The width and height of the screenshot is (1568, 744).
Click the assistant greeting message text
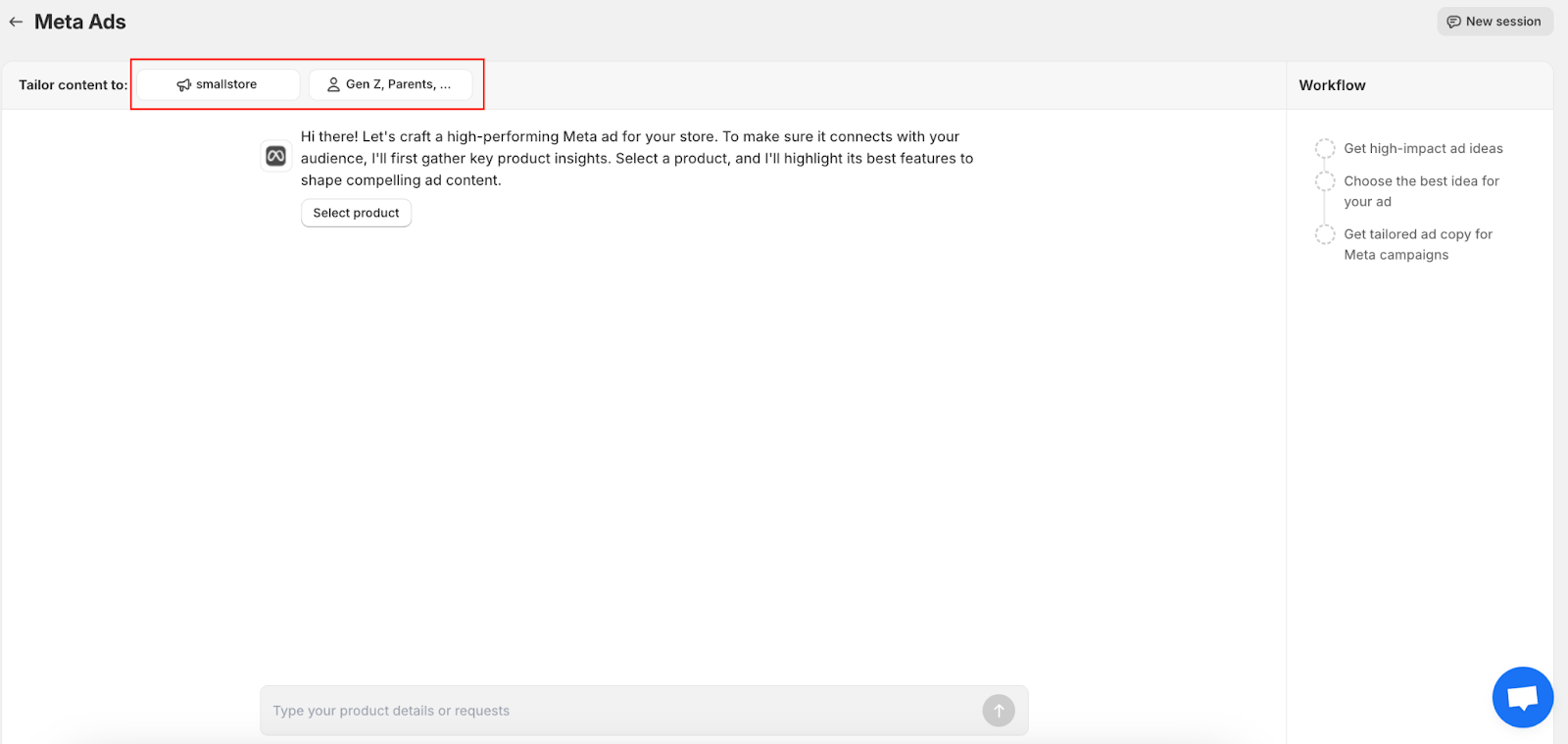click(637, 158)
